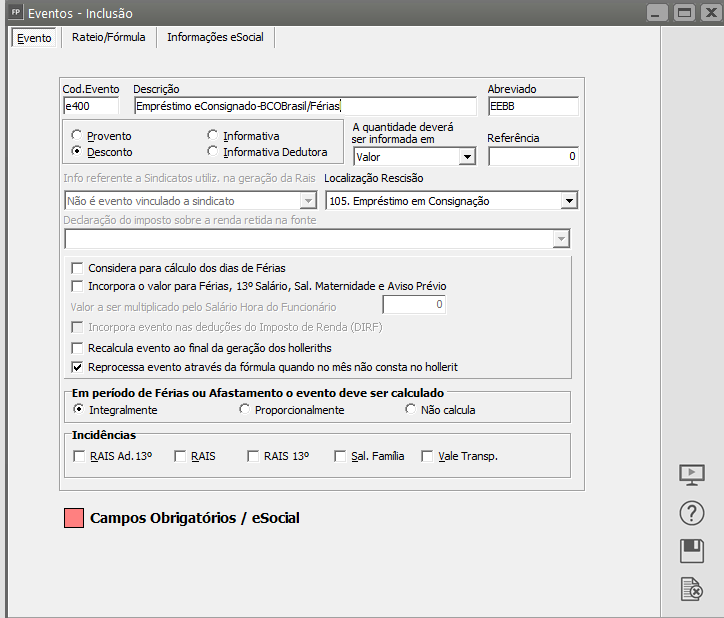Select Proporcionalmente calculation option
Screen dimensions: 724x618
click(x=245, y=410)
